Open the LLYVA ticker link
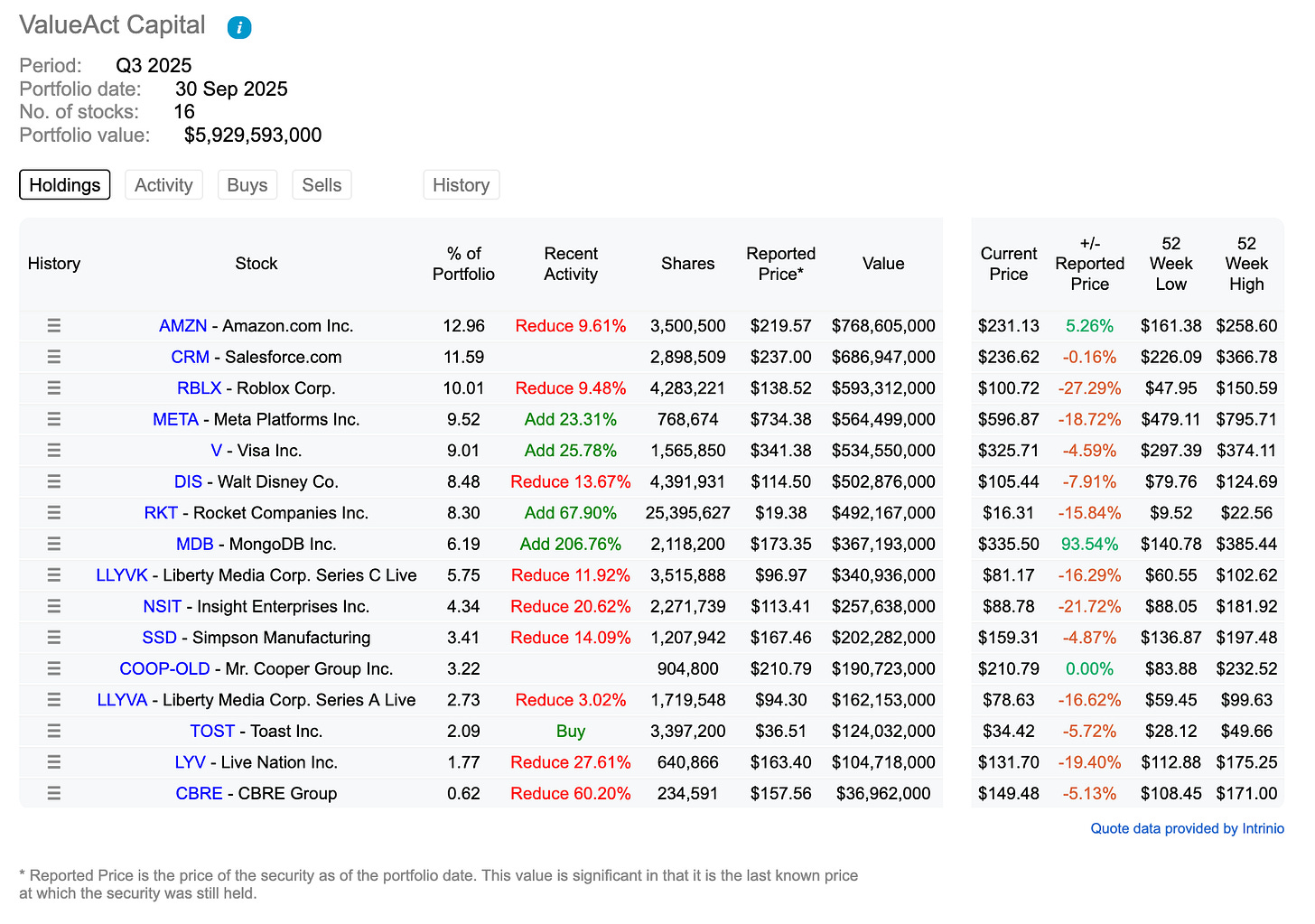This screenshot has width=1315, height=924. [x=123, y=700]
